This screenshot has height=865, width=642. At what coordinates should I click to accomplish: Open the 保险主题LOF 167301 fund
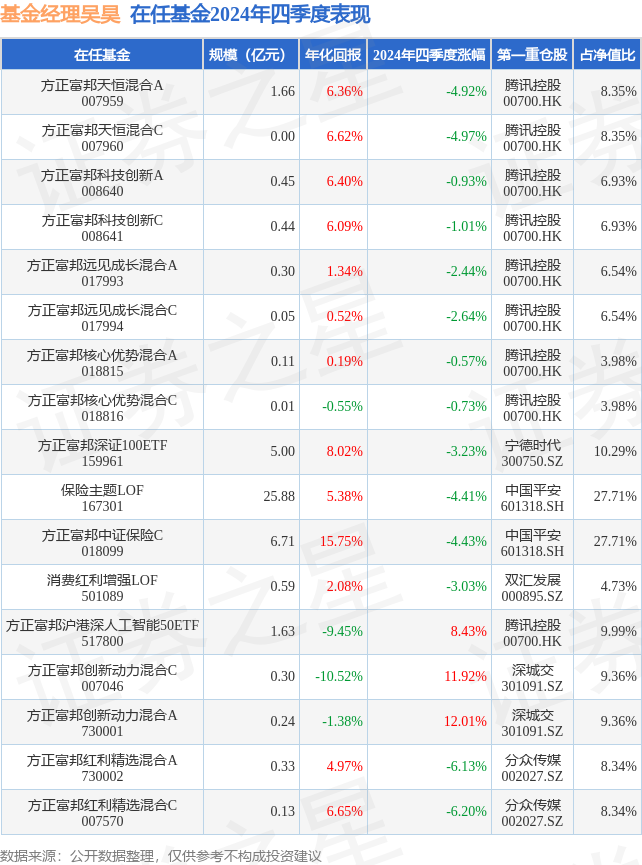click(102, 498)
